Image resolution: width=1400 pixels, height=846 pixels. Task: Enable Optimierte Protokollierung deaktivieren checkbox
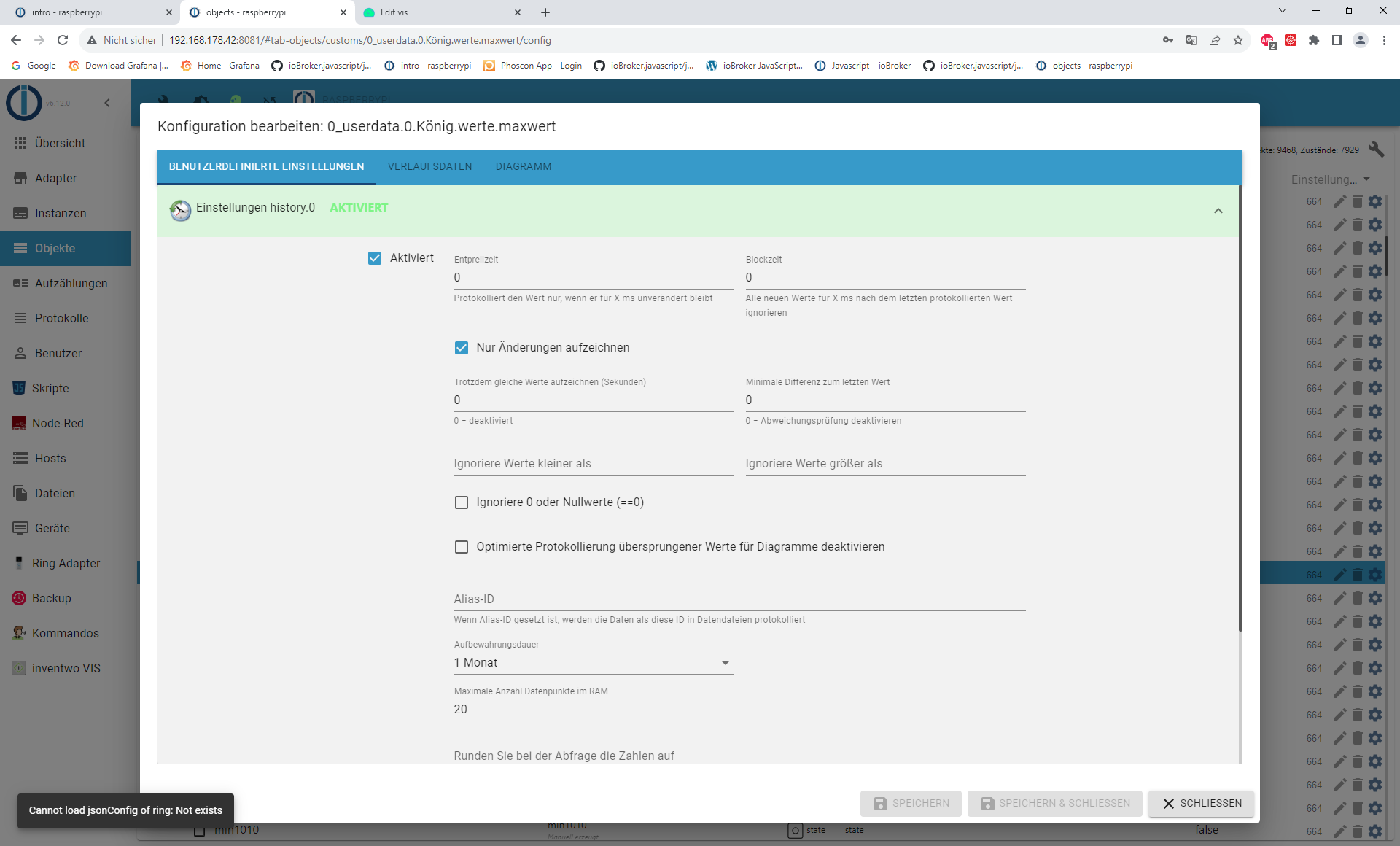[462, 547]
